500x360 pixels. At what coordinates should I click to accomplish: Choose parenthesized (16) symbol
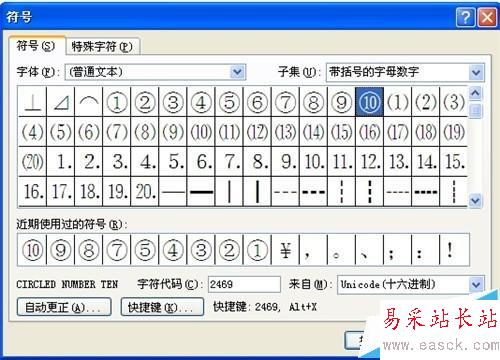(369, 132)
